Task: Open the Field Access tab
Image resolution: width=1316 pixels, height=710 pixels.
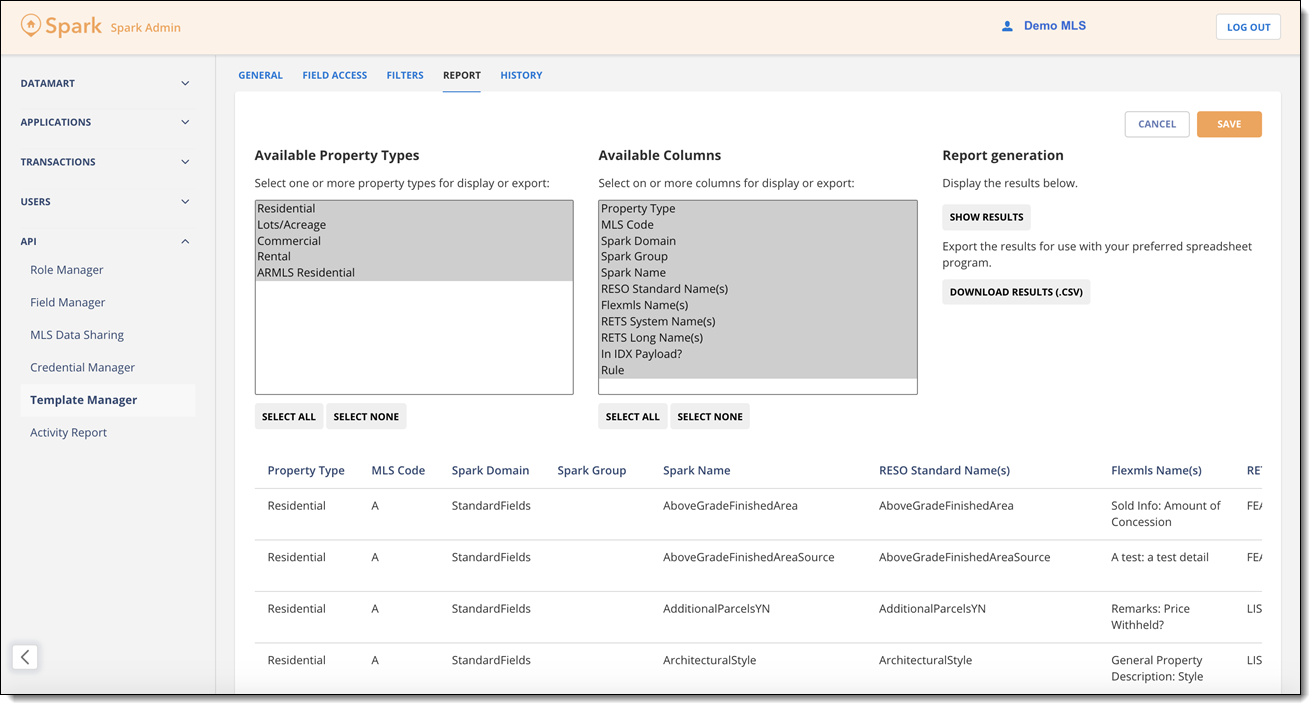Action: tap(335, 75)
